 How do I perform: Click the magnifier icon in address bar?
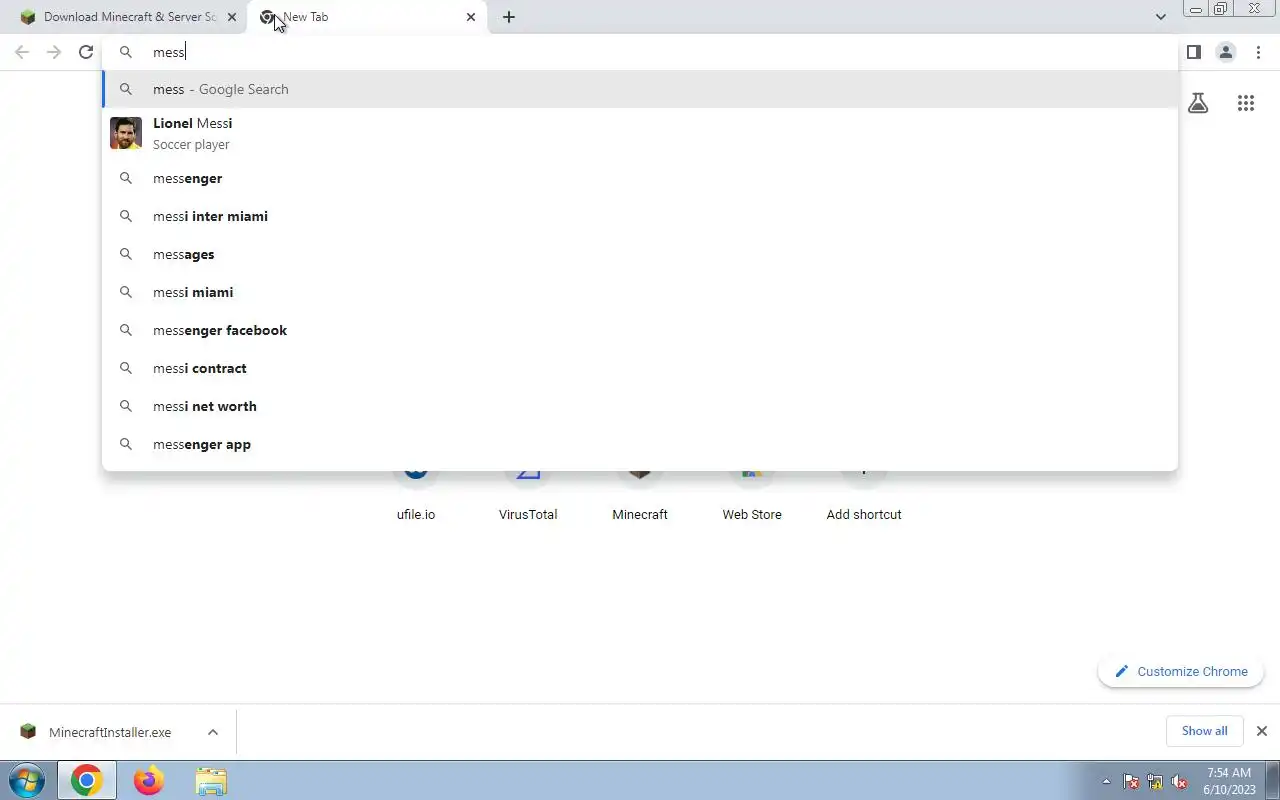coord(126,52)
